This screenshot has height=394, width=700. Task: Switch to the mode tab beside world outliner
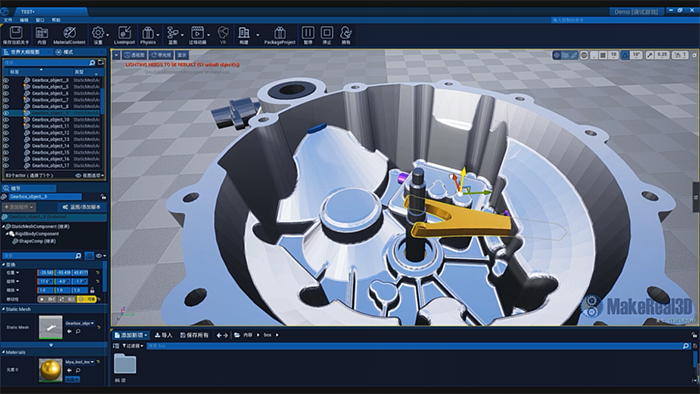(x=65, y=52)
